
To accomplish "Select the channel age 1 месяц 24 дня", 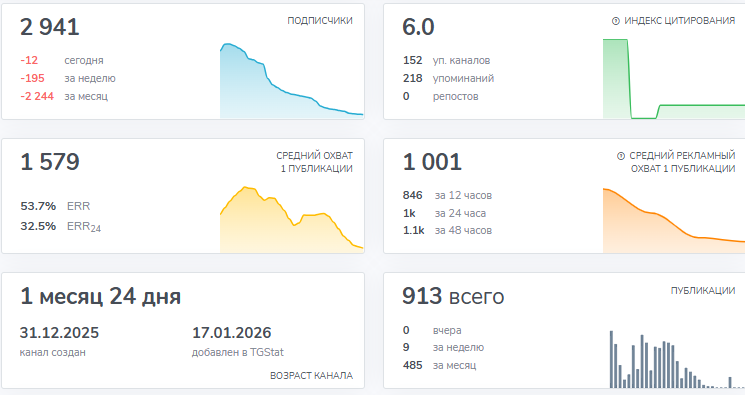I will (x=100, y=297).
